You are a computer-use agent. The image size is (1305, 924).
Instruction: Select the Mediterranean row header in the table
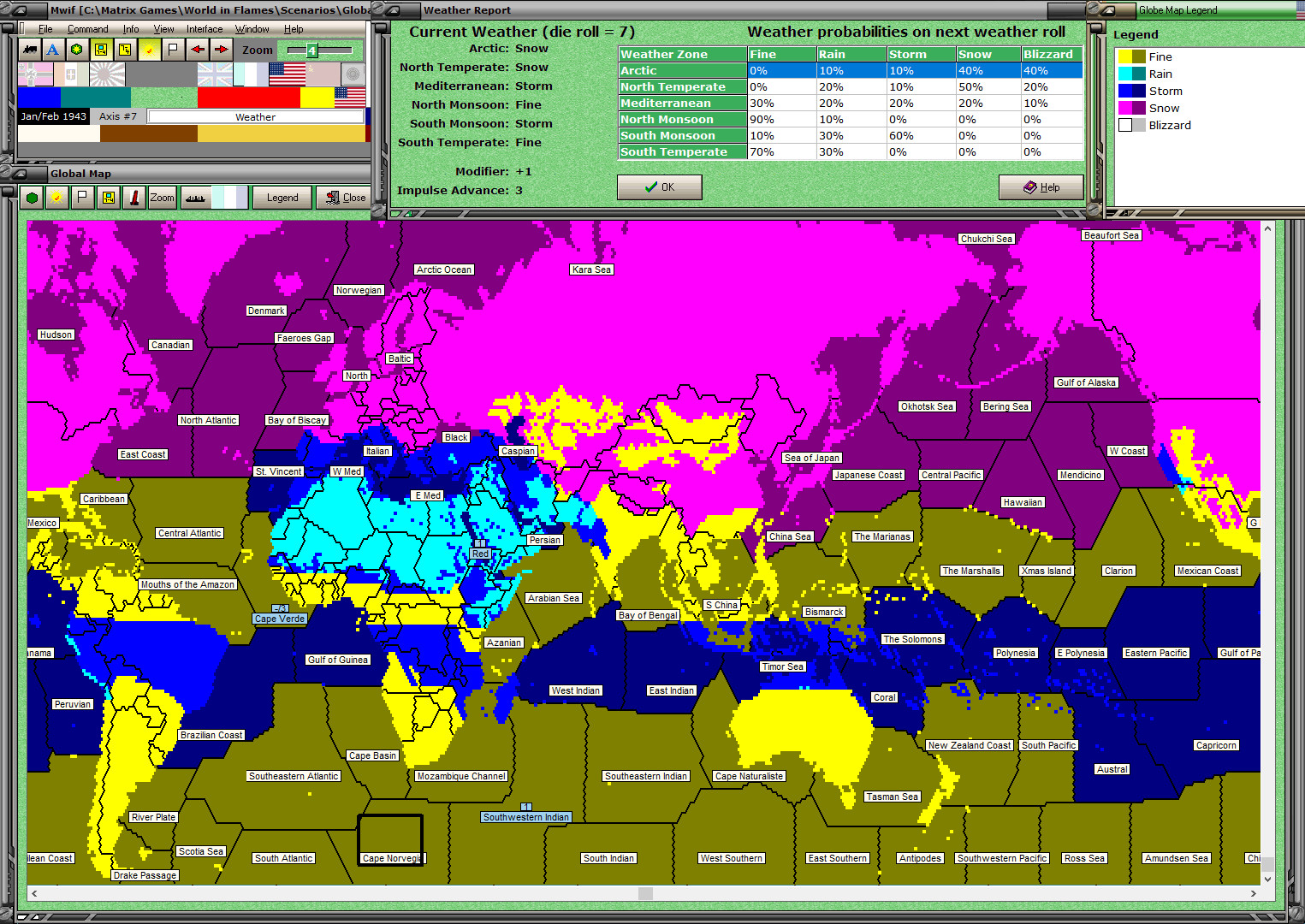(x=683, y=104)
